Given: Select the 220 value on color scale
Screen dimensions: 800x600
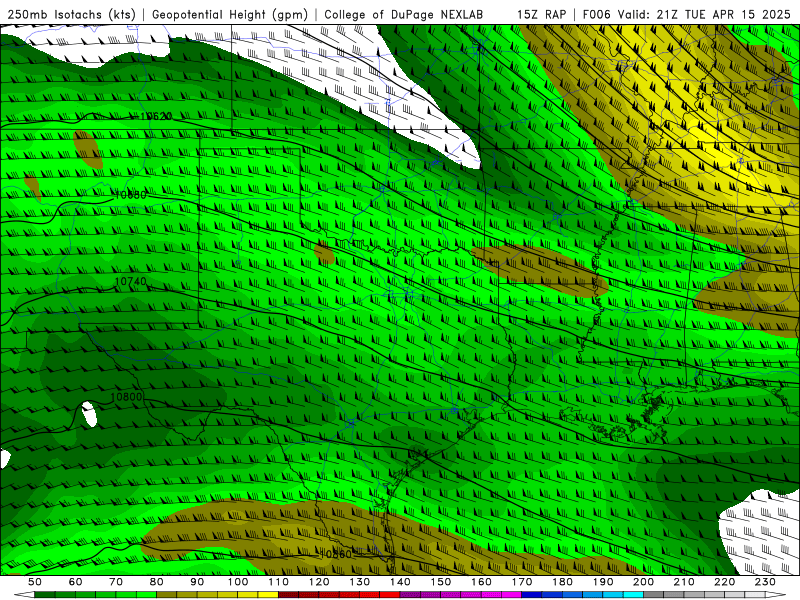Looking at the screenshot, I should (724, 582).
